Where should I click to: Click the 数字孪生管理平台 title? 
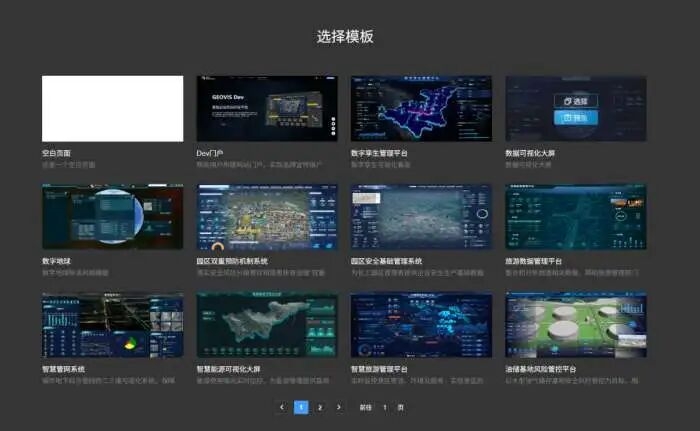point(379,153)
